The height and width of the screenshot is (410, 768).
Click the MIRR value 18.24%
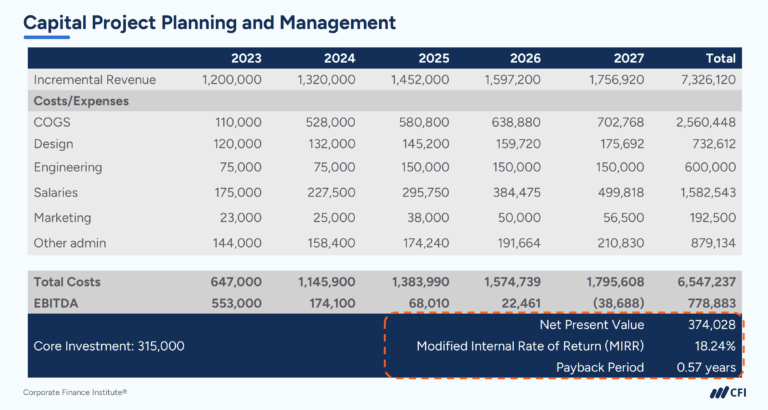pos(715,346)
